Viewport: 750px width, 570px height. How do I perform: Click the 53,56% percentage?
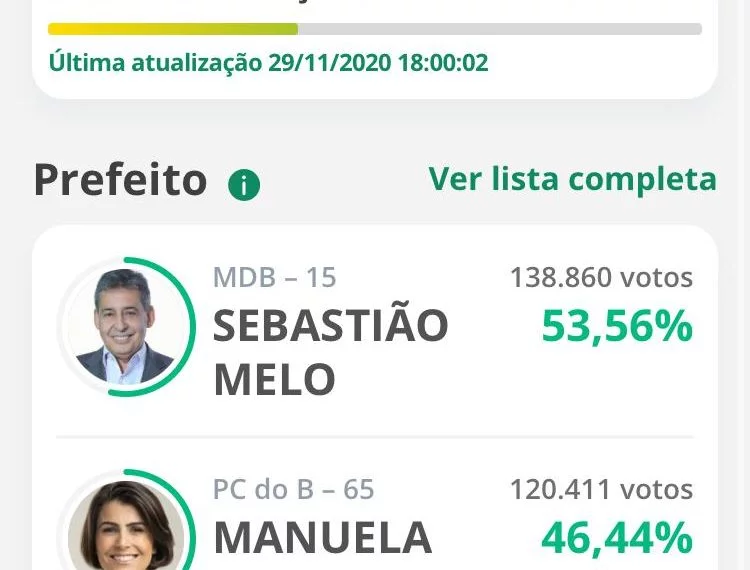point(618,326)
